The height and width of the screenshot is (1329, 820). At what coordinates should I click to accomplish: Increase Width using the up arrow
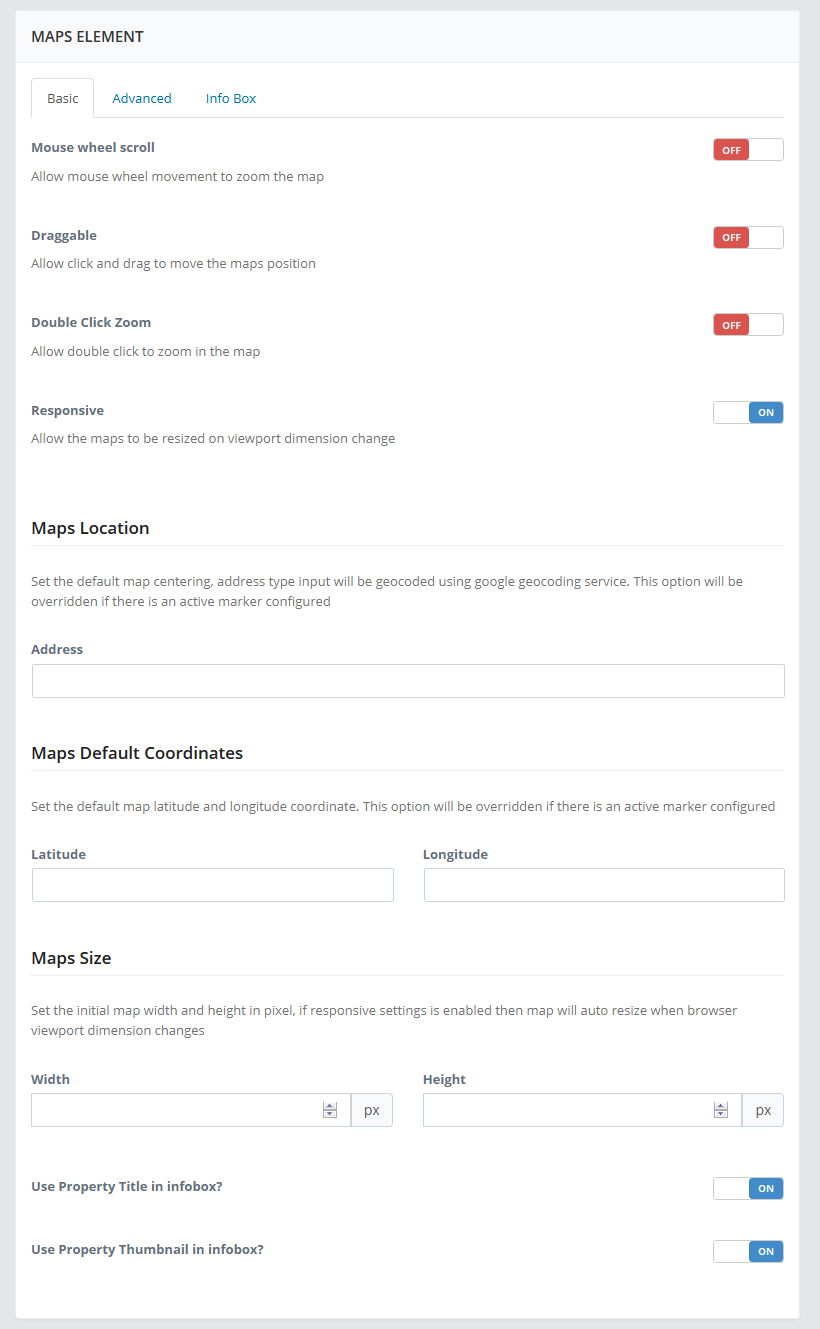330,1106
